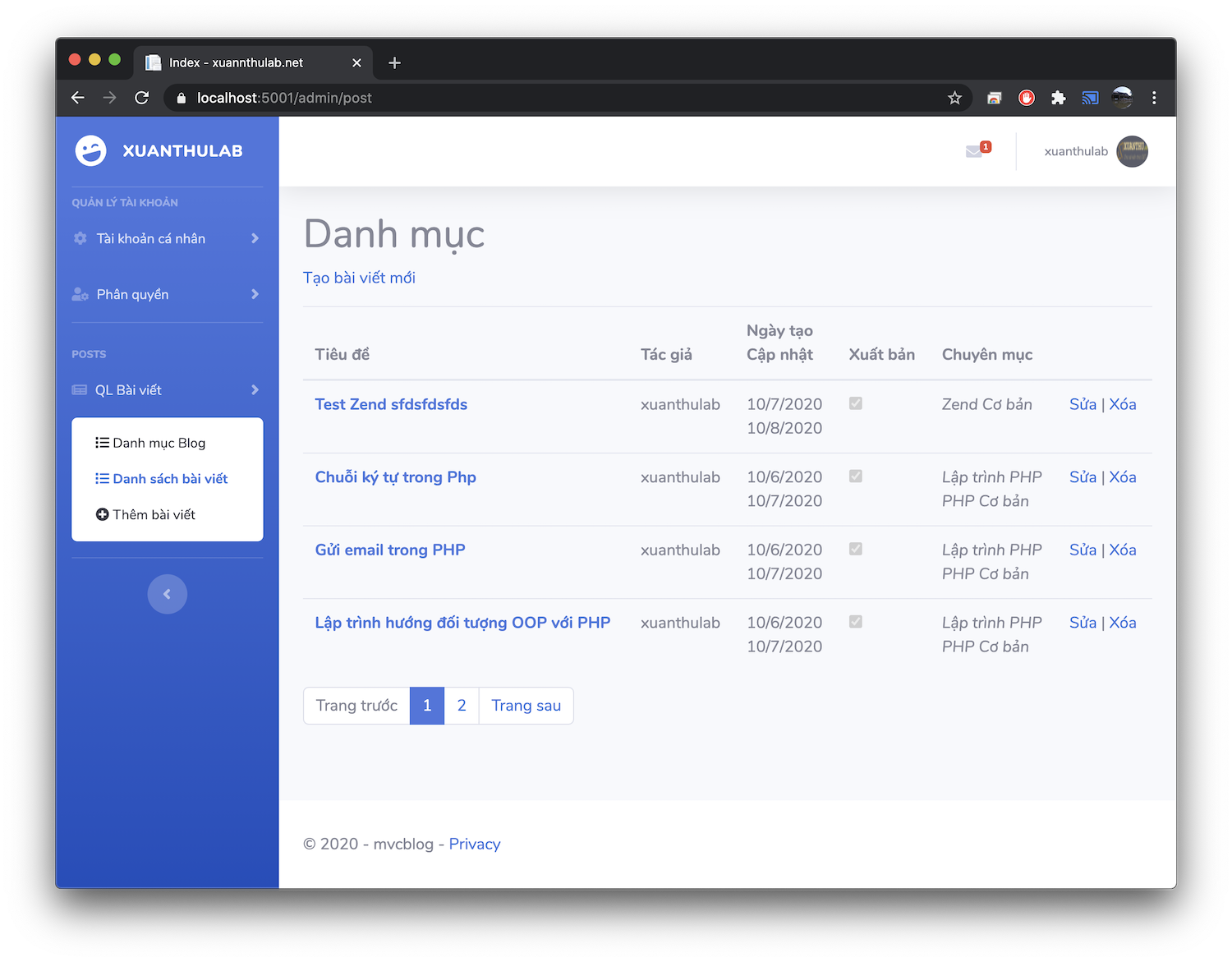Image resolution: width=1232 pixels, height=962 pixels.
Task: Click the xuanthulab user avatar
Action: tap(1132, 151)
